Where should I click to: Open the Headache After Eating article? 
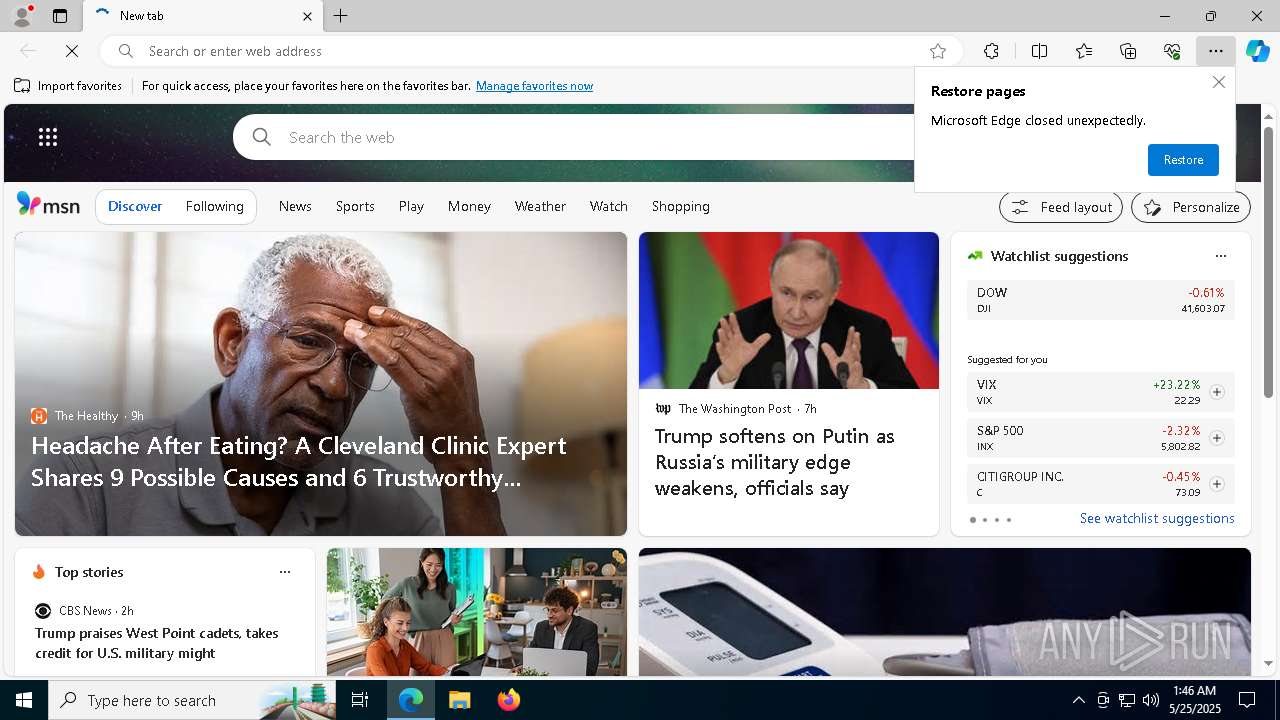point(298,461)
